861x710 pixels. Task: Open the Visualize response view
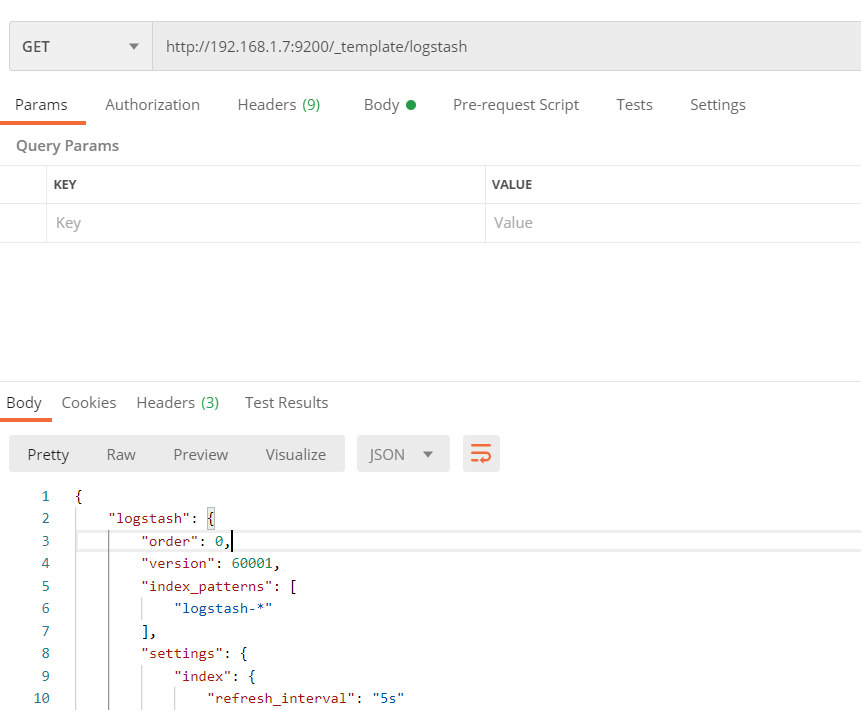coord(295,453)
